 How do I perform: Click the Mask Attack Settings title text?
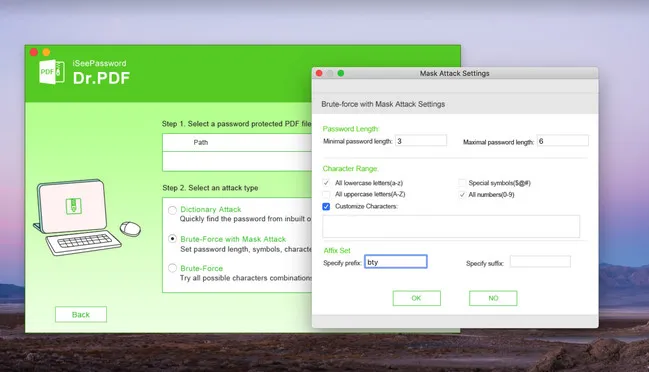pos(454,73)
